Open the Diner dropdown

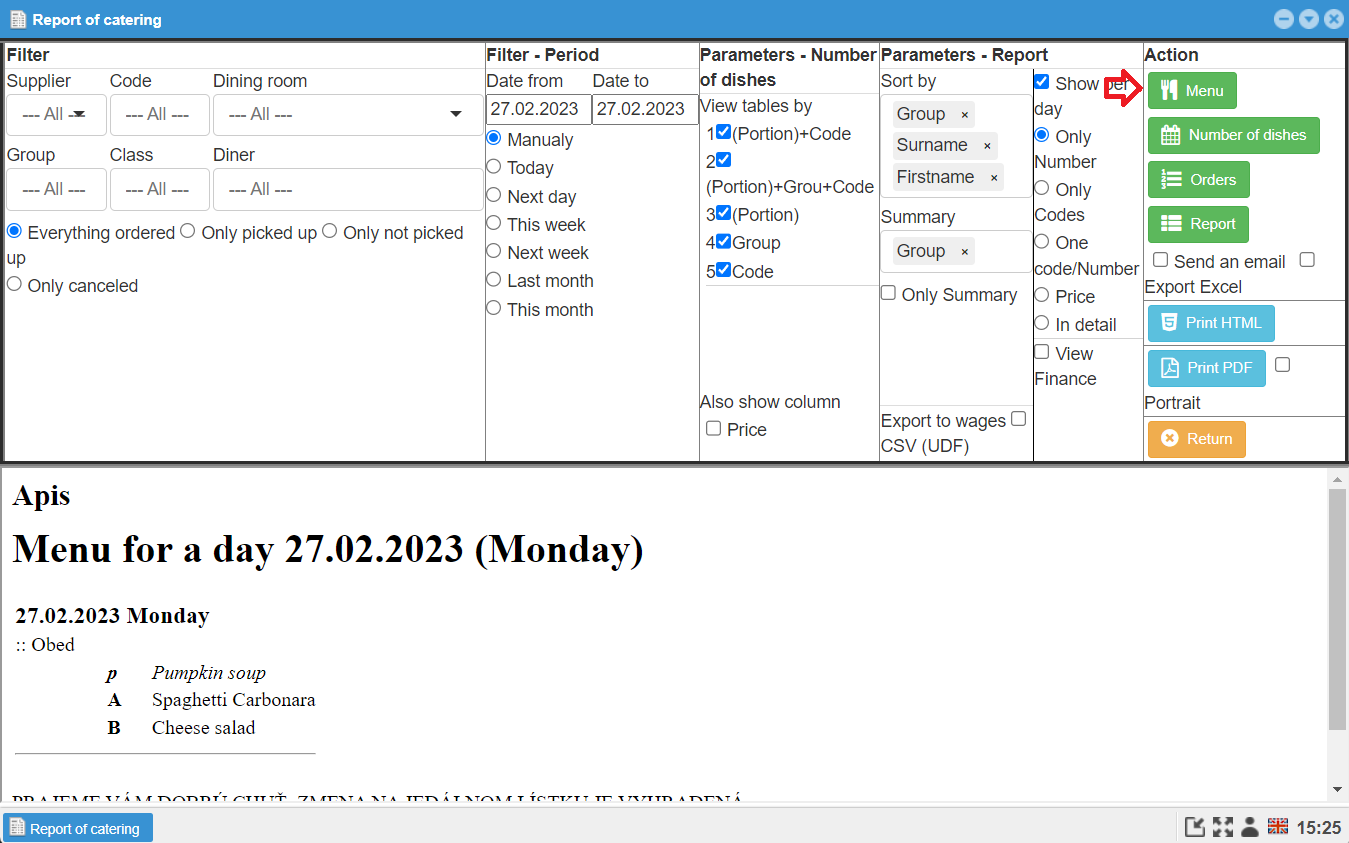tap(347, 189)
